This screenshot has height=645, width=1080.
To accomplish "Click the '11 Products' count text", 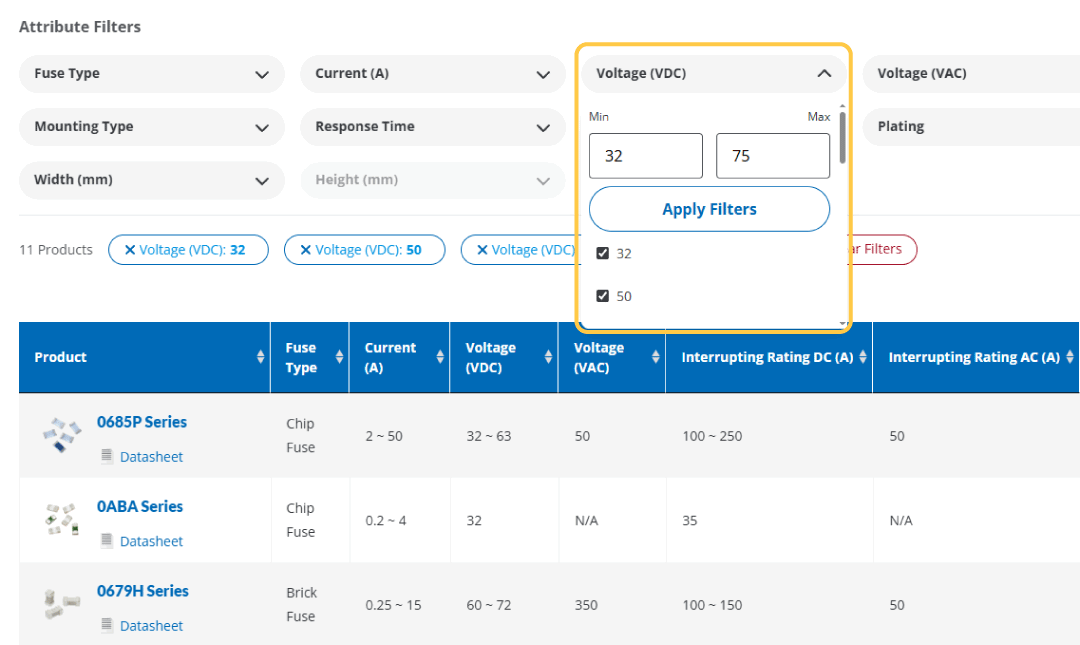I will [x=56, y=250].
